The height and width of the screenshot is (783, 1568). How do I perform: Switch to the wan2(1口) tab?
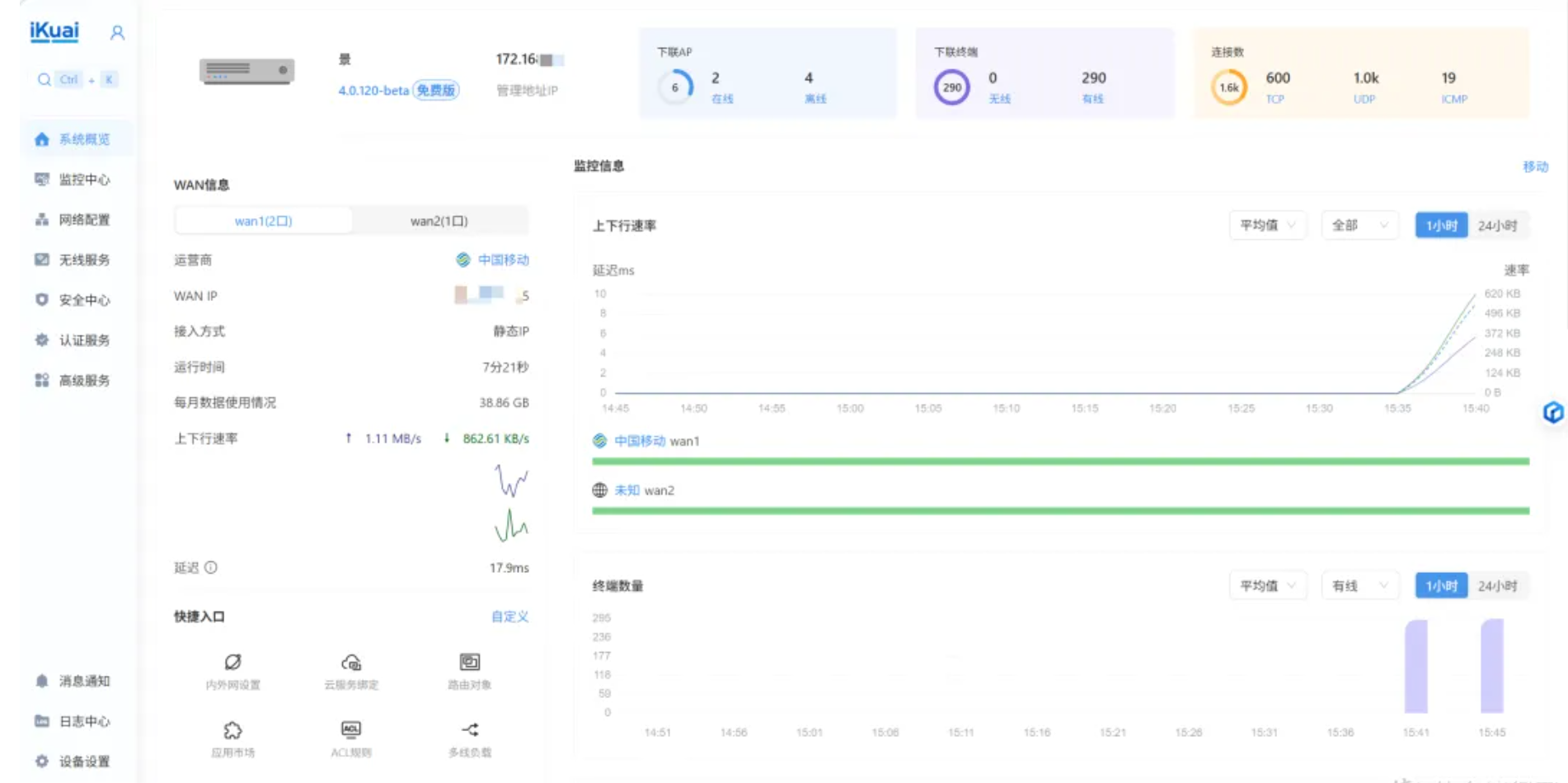439,221
